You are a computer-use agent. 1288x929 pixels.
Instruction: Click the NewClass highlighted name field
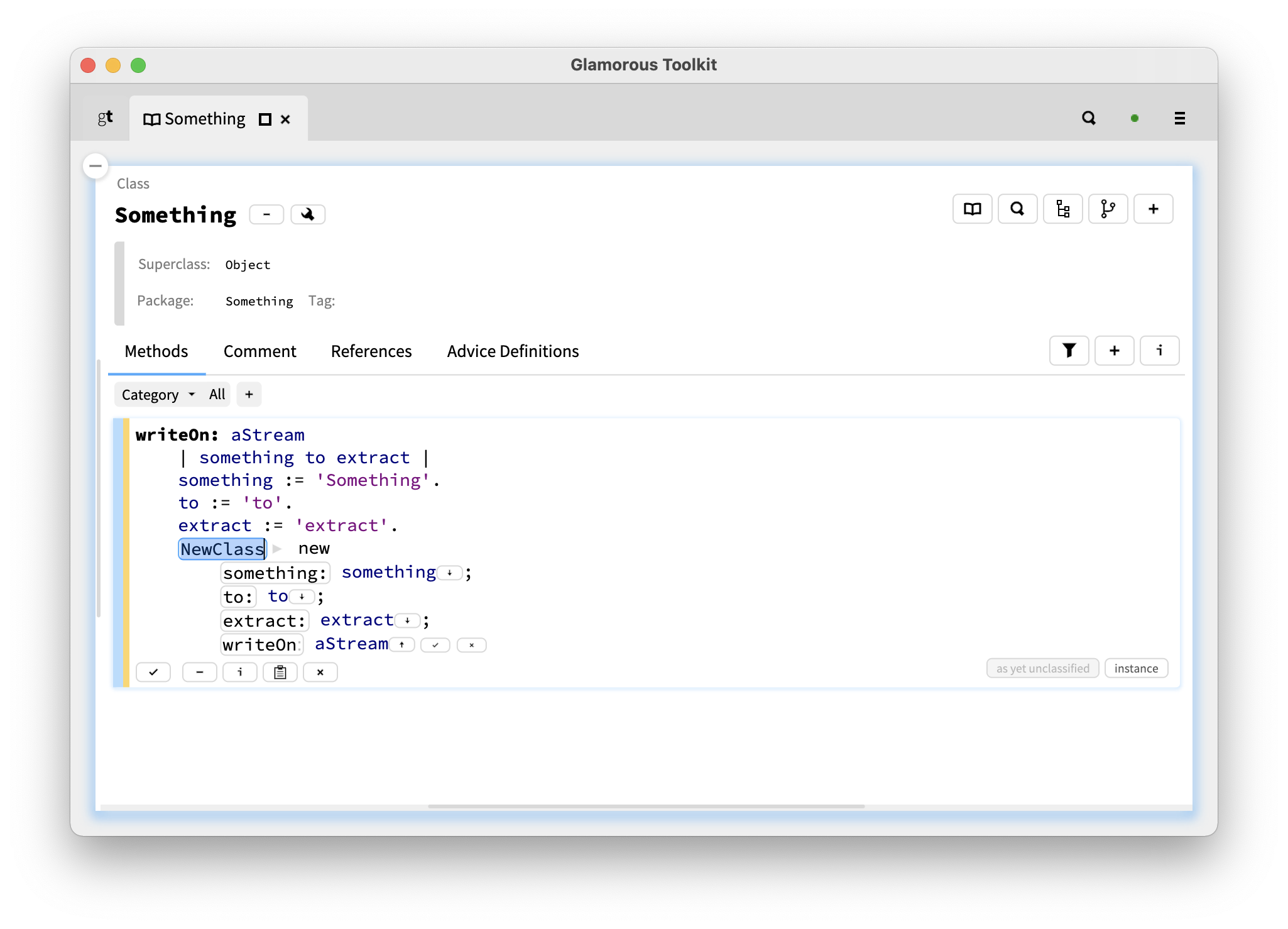222,549
